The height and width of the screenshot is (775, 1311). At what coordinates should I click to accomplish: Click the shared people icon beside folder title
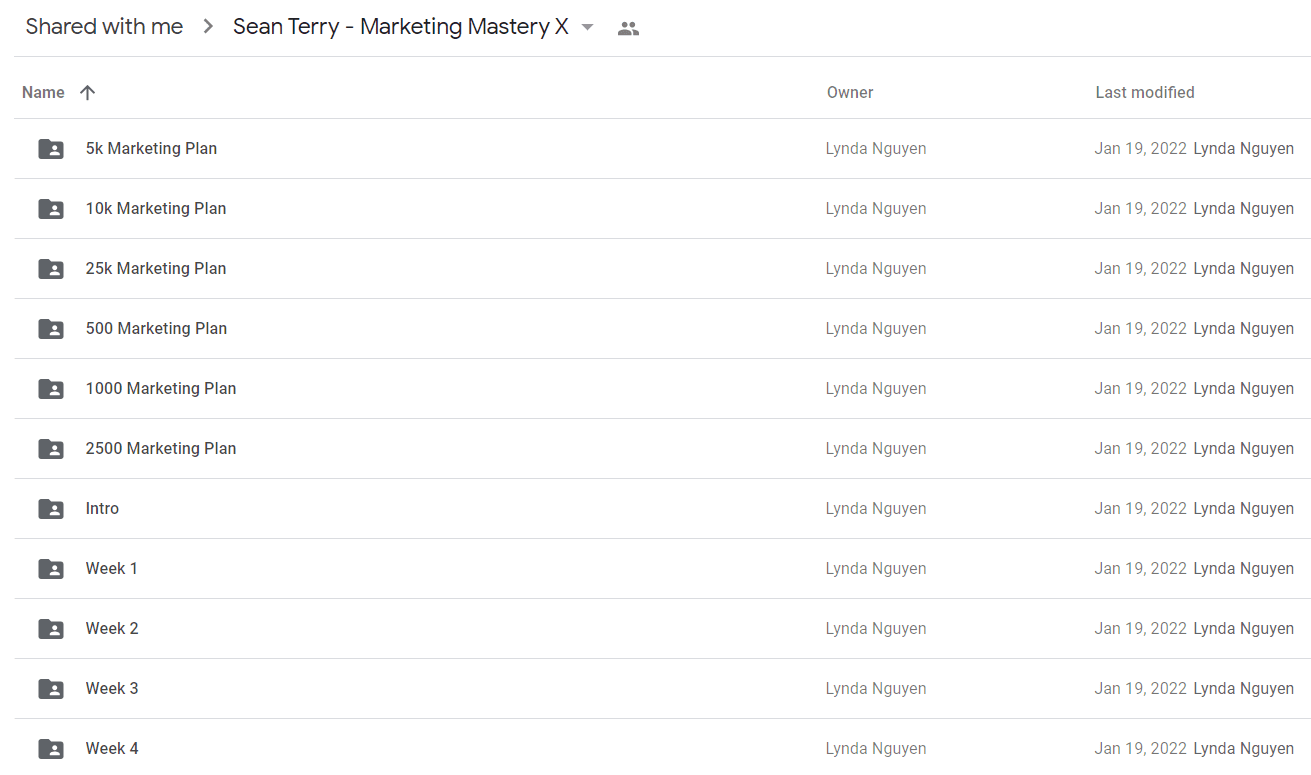point(628,28)
